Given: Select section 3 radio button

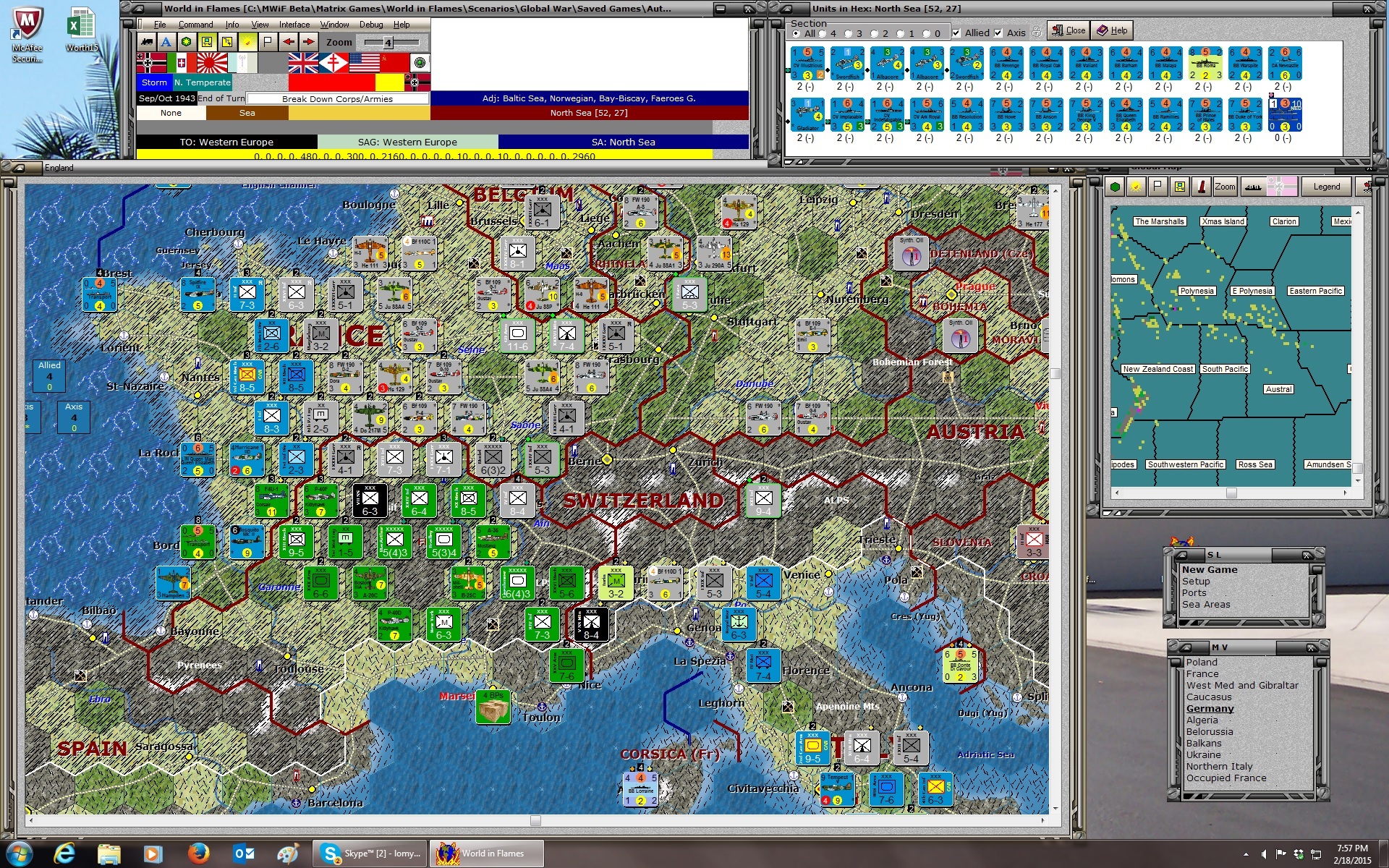Looking at the screenshot, I should [x=849, y=33].
